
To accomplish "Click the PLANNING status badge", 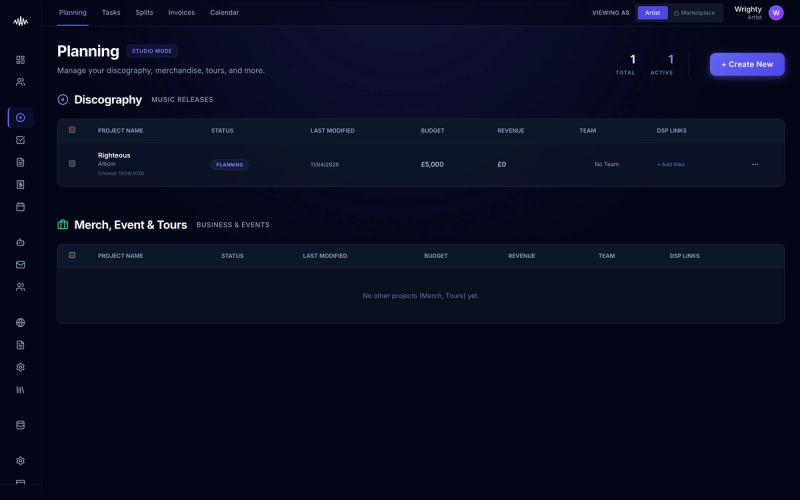I will coord(230,165).
